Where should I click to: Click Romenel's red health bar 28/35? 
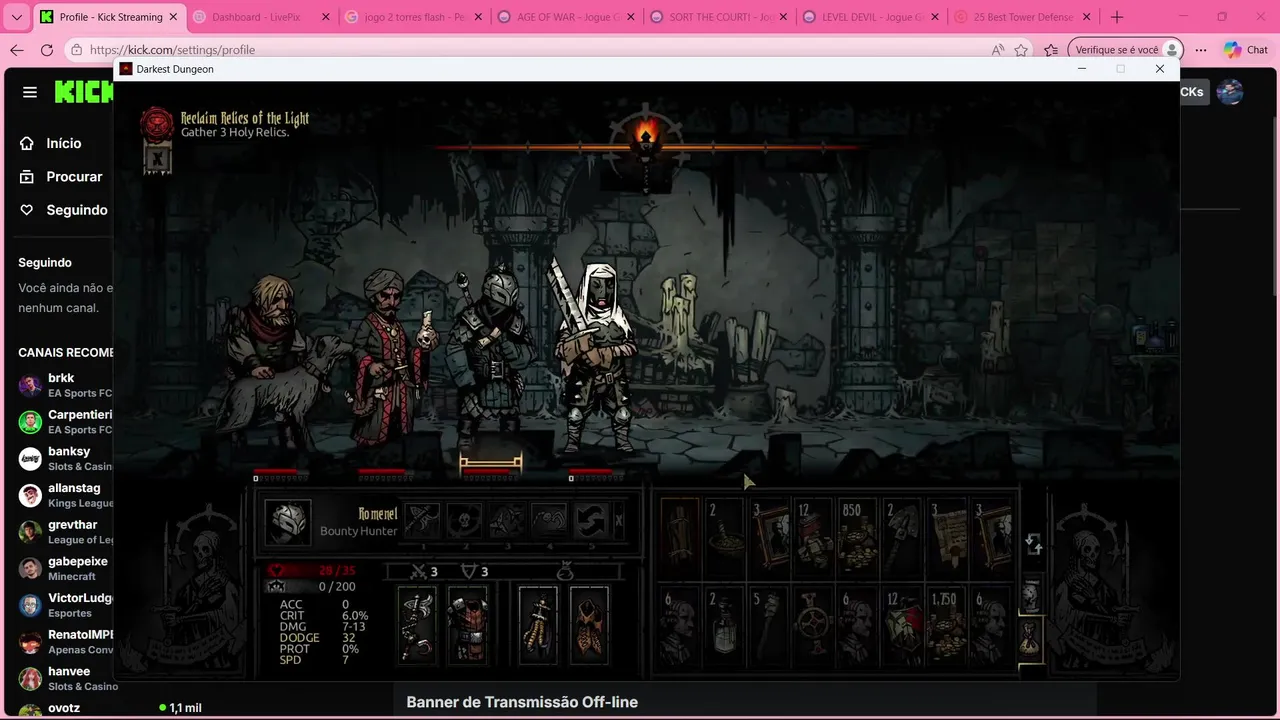[x=311, y=571]
